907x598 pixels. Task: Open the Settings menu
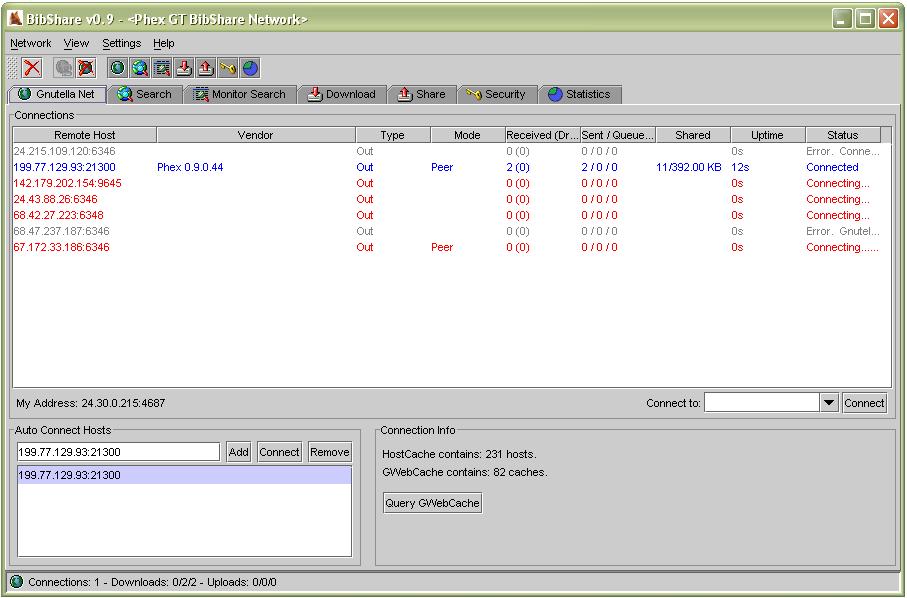(x=121, y=43)
